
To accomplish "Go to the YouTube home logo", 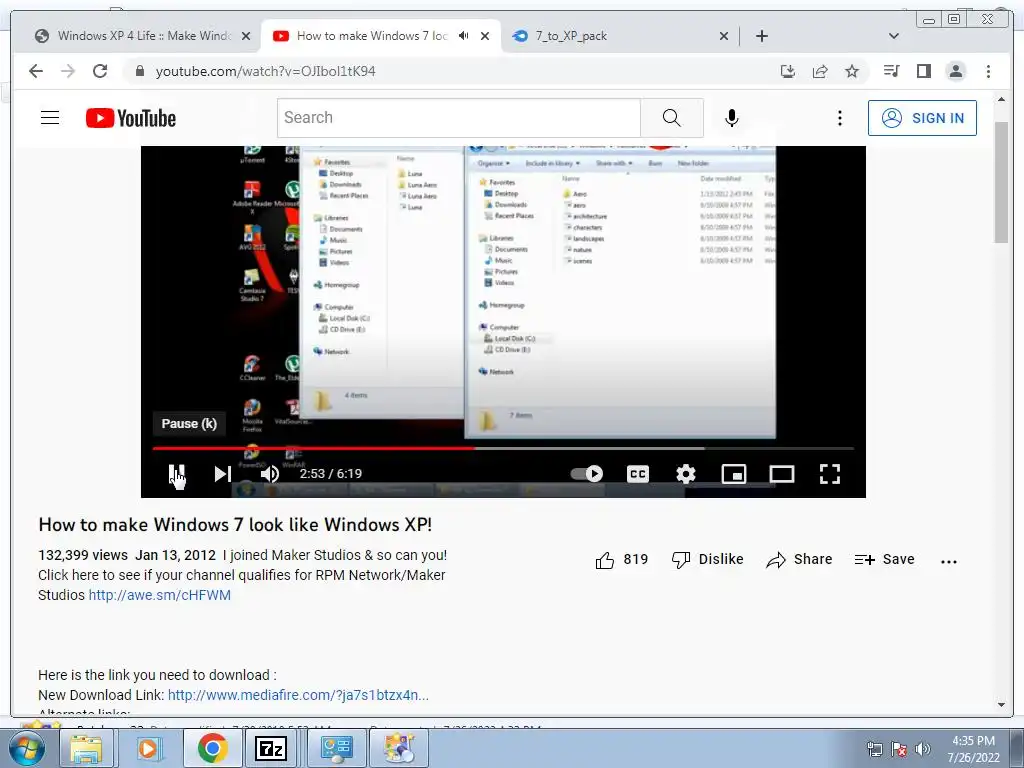I will [x=131, y=118].
